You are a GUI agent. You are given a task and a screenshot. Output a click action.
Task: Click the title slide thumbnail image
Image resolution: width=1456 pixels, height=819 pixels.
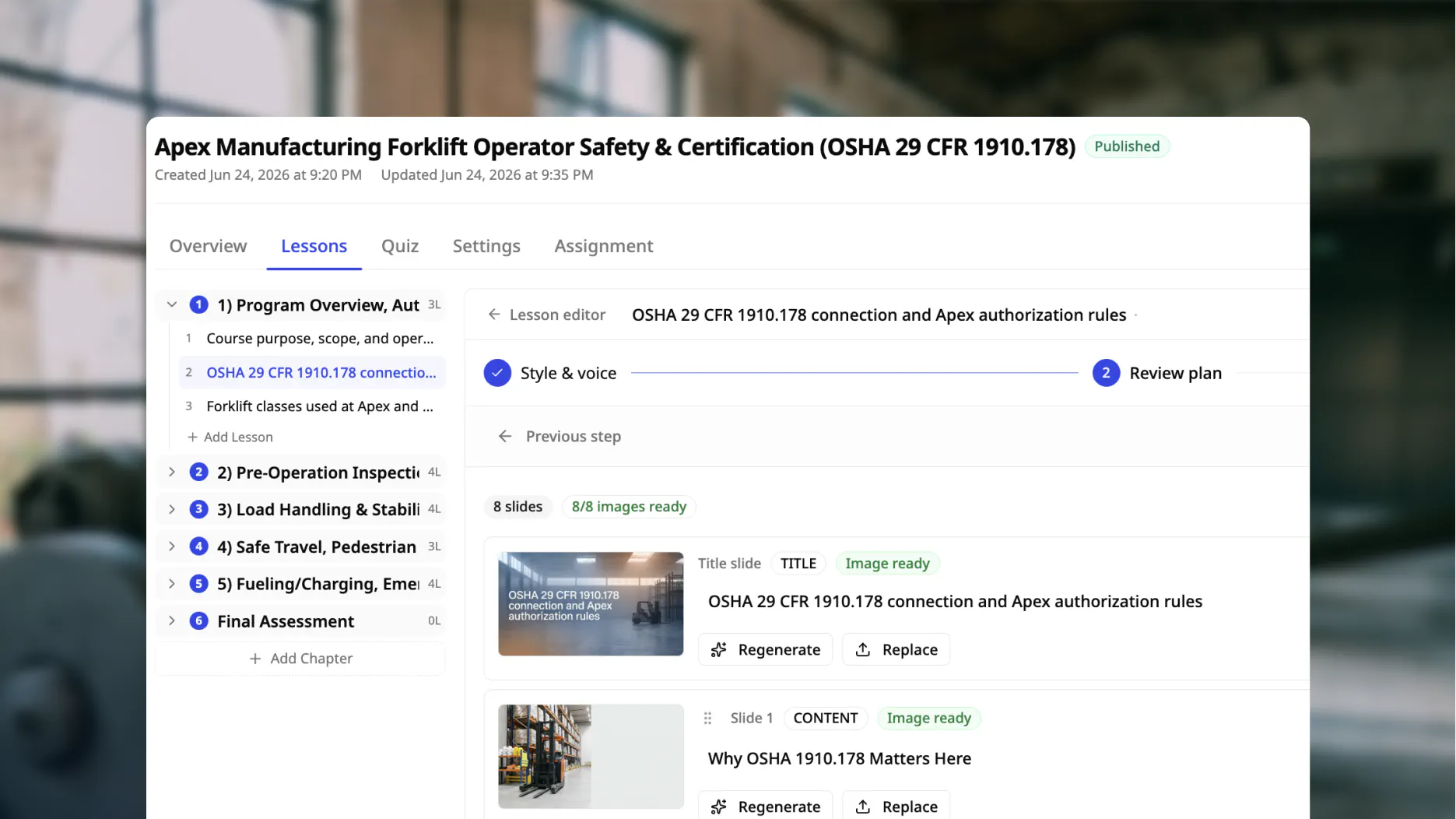[x=591, y=603]
